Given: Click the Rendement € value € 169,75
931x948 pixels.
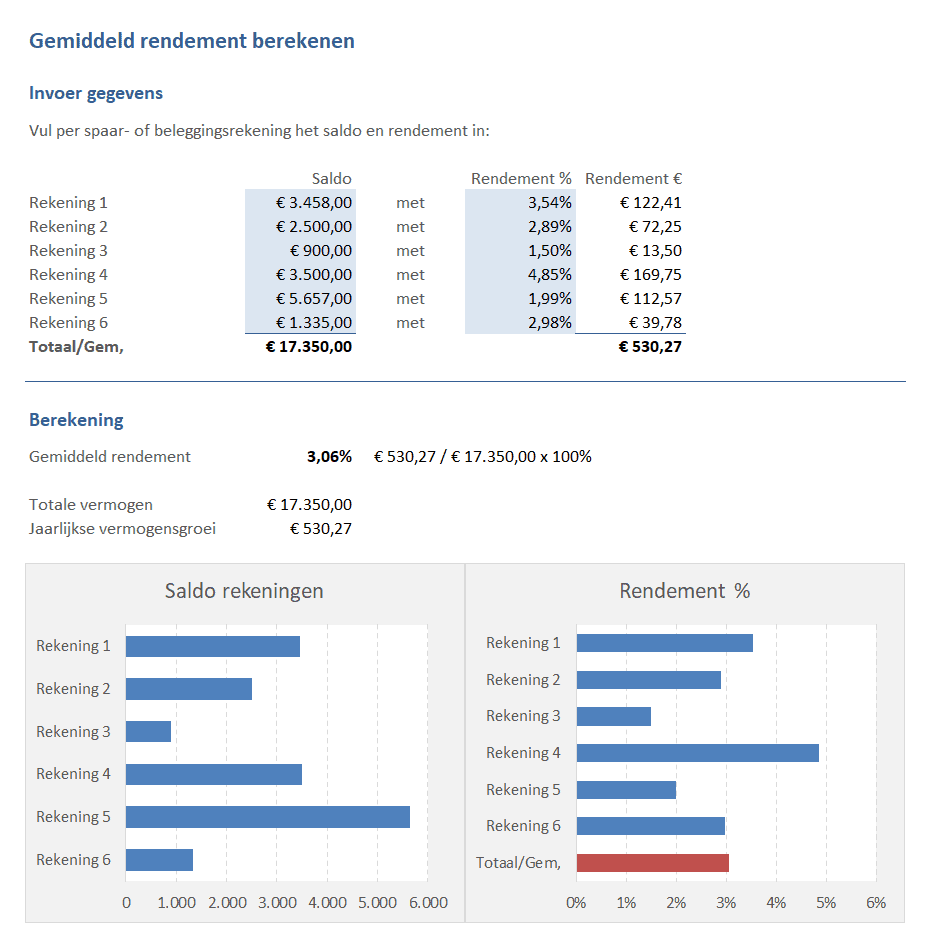Looking at the screenshot, I should coord(650,275).
